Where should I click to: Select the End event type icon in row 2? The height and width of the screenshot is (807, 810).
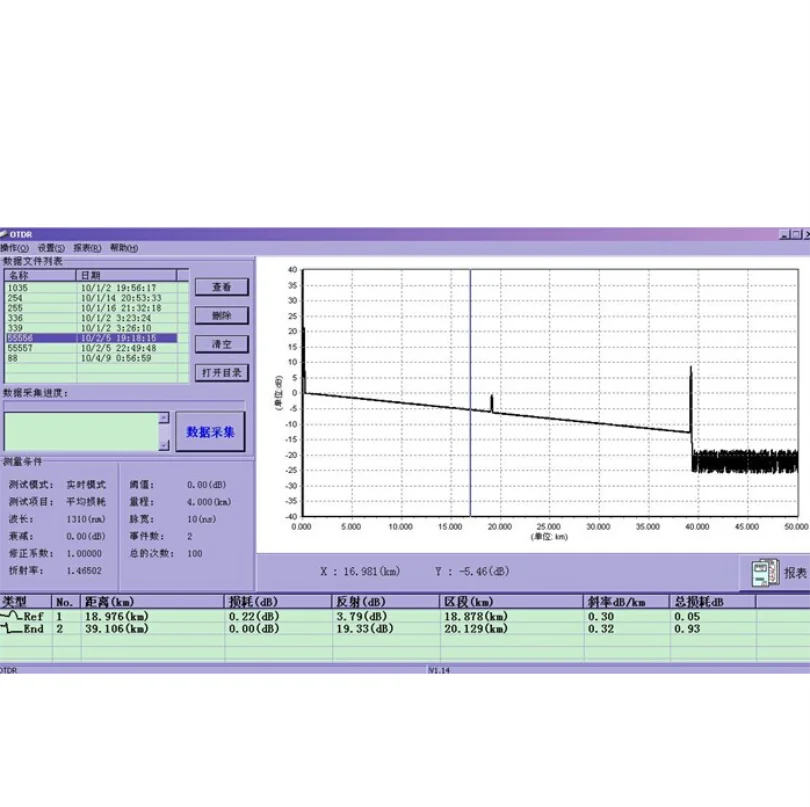10,629
